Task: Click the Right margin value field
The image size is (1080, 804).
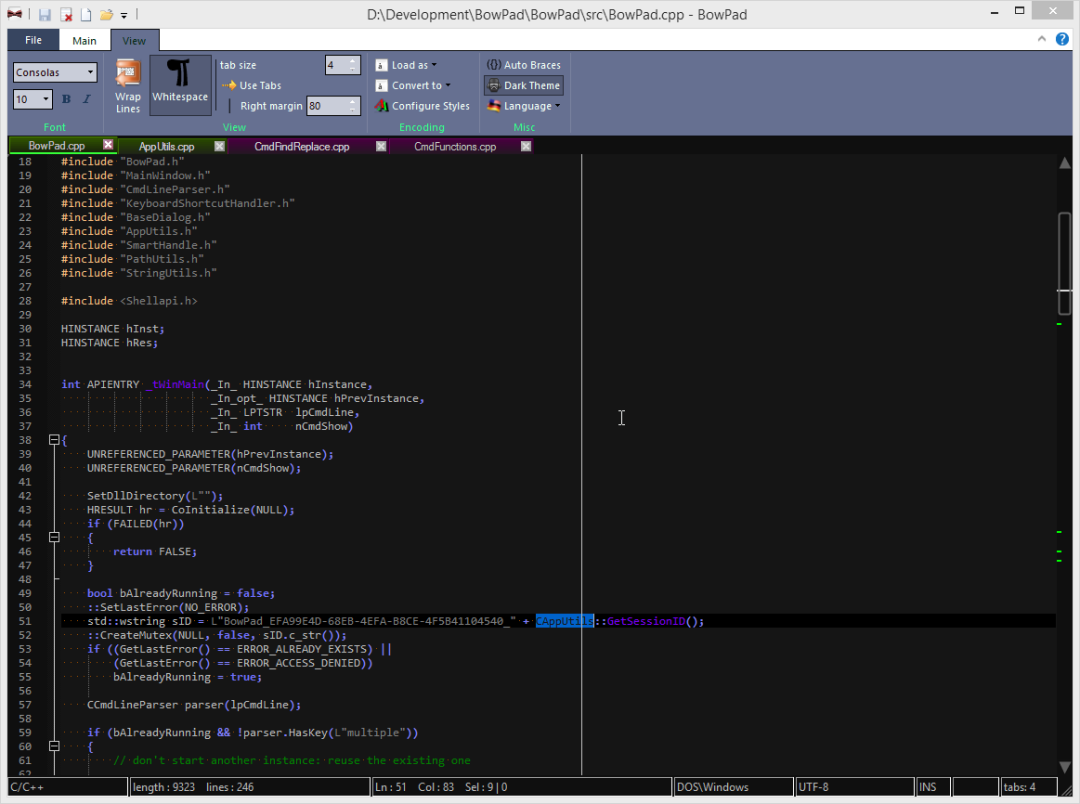Action: [327, 106]
